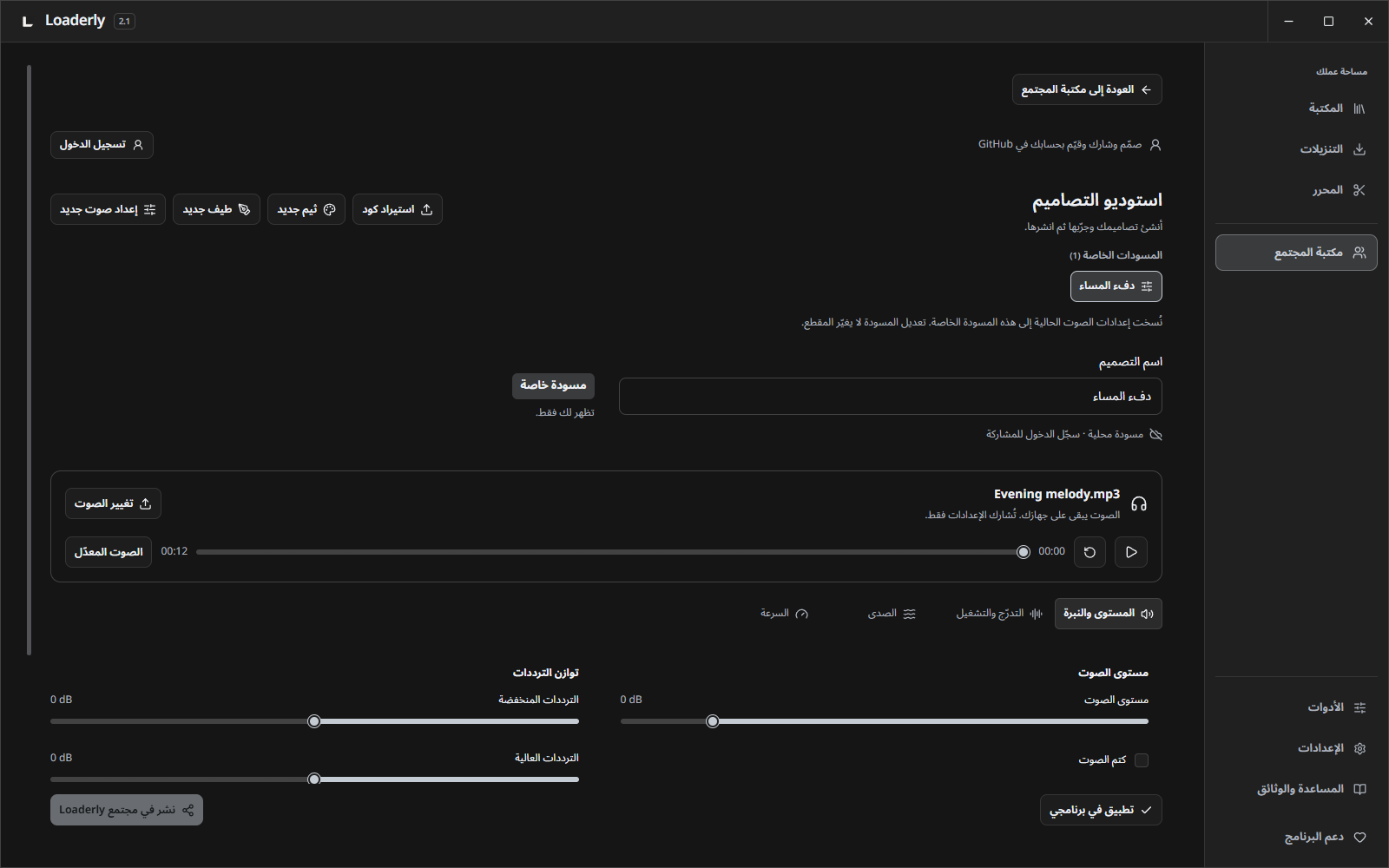
Task: Click the Evening melody.mp3 file name
Action: pyautogui.click(x=1057, y=494)
